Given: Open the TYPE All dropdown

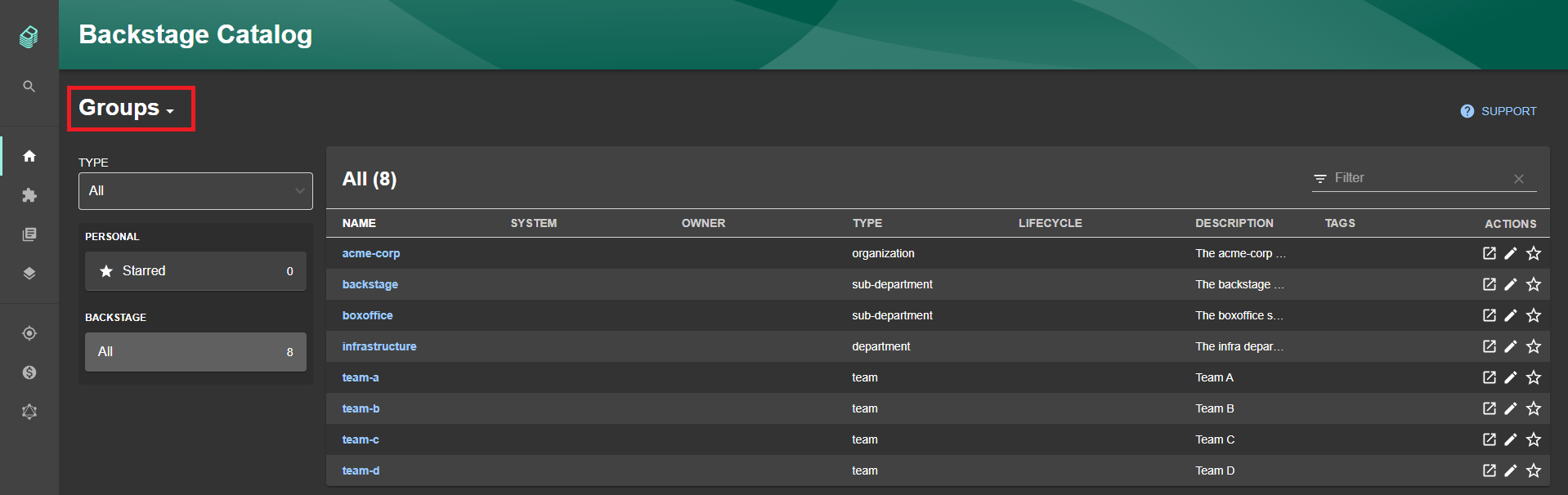Looking at the screenshot, I should click(x=195, y=191).
